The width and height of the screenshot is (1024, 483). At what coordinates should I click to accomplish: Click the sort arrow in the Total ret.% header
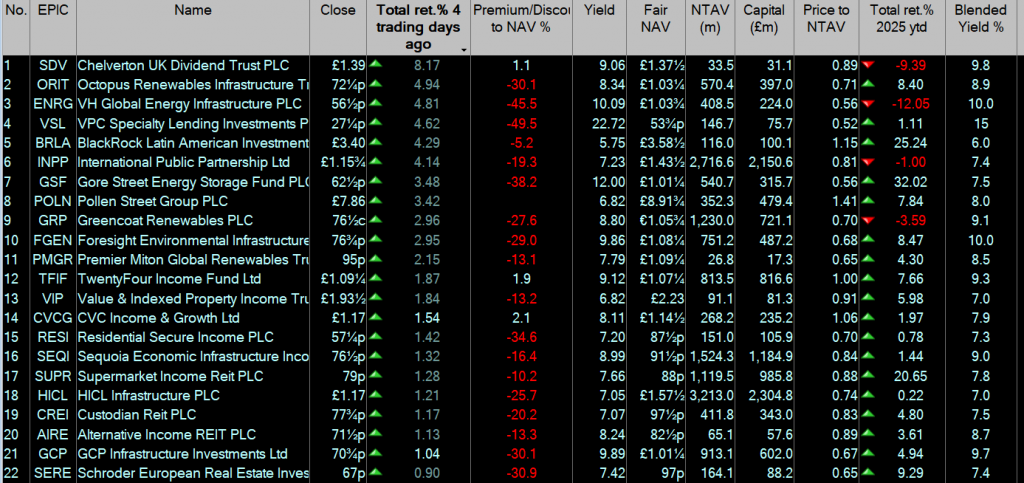tap(463, 48)
